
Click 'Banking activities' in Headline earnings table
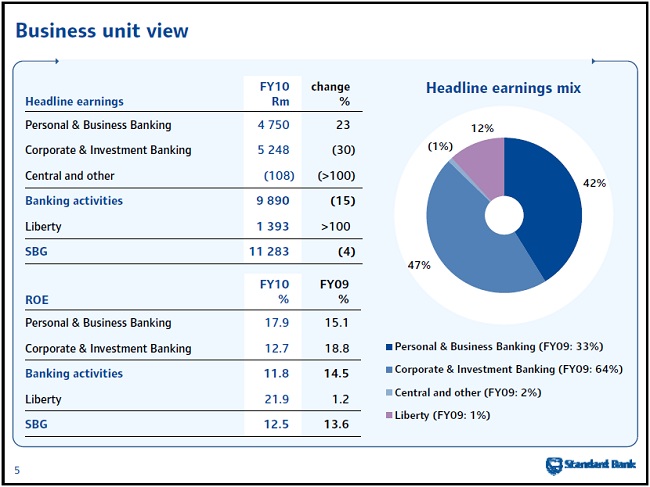(x=74, y=201)
